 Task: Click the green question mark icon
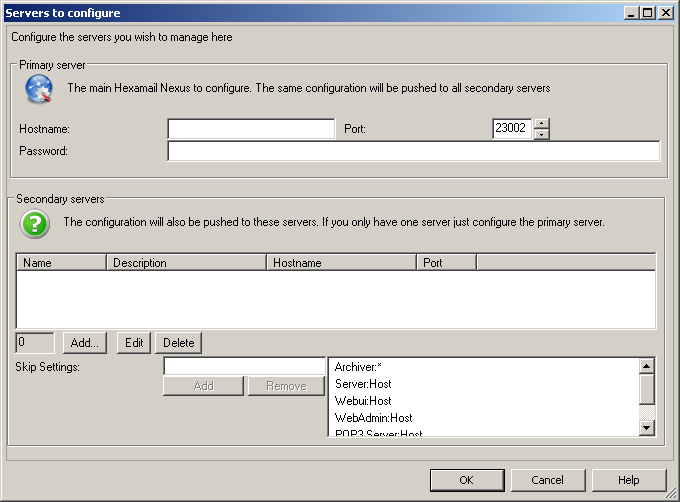point(35,223)
